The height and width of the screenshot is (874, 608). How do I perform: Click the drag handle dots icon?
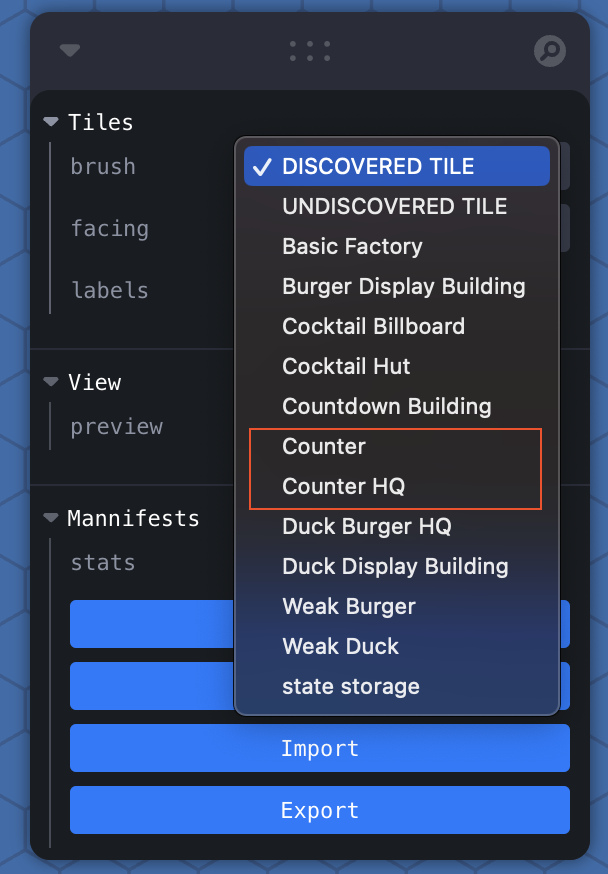coord(309,50)
